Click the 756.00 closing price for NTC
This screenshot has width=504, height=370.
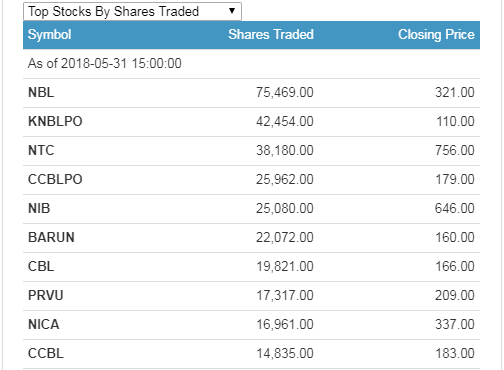[x=455, y=150]
